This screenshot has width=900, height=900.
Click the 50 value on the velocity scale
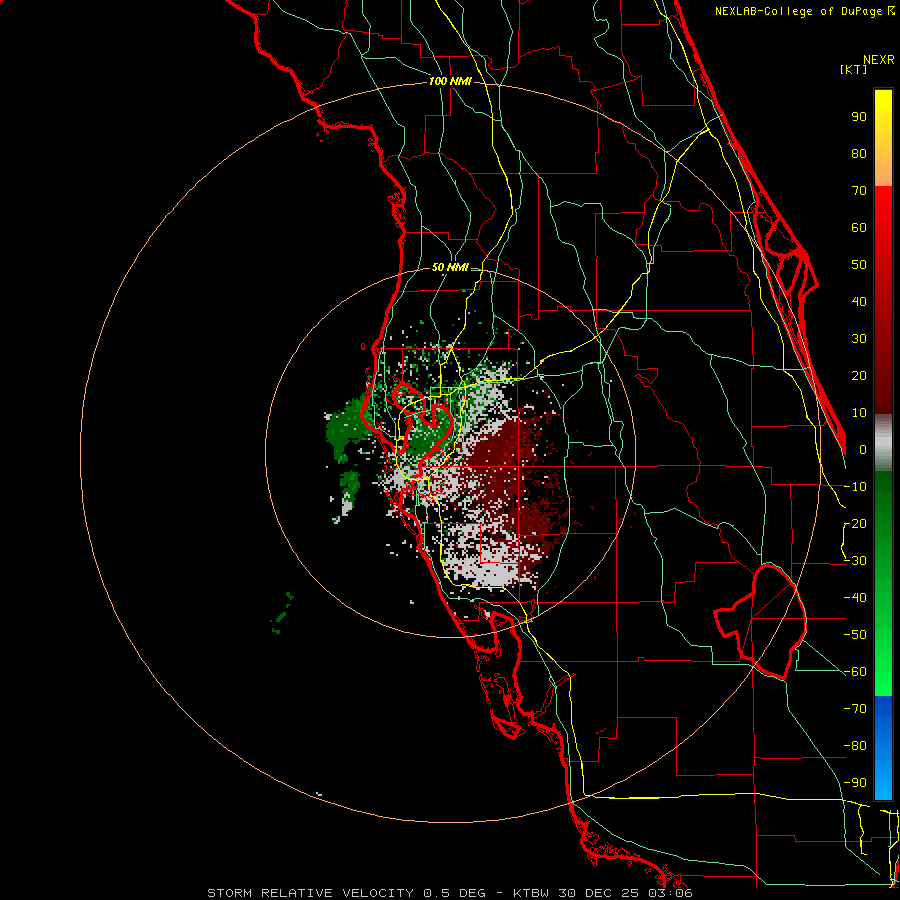tap(859, 265)
